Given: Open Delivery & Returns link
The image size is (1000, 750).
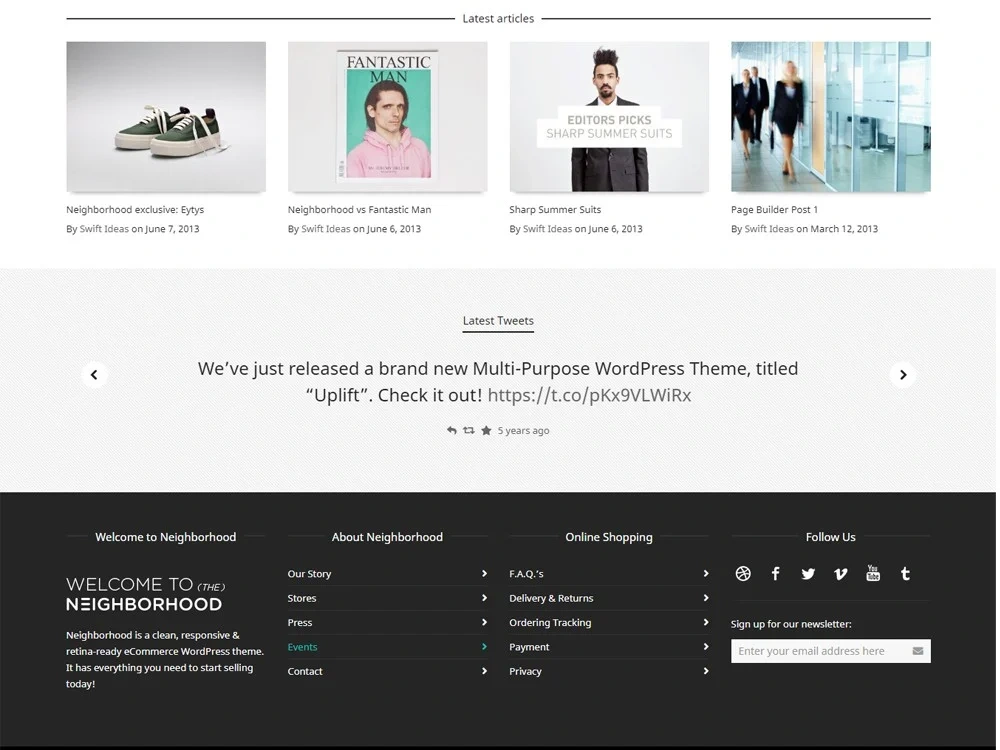Looking at the screenshot, I should coord(551,598).
